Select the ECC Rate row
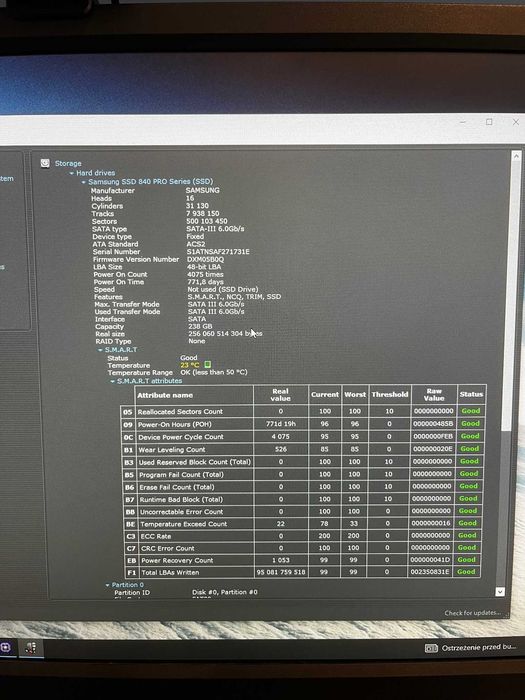 point(302,535)
